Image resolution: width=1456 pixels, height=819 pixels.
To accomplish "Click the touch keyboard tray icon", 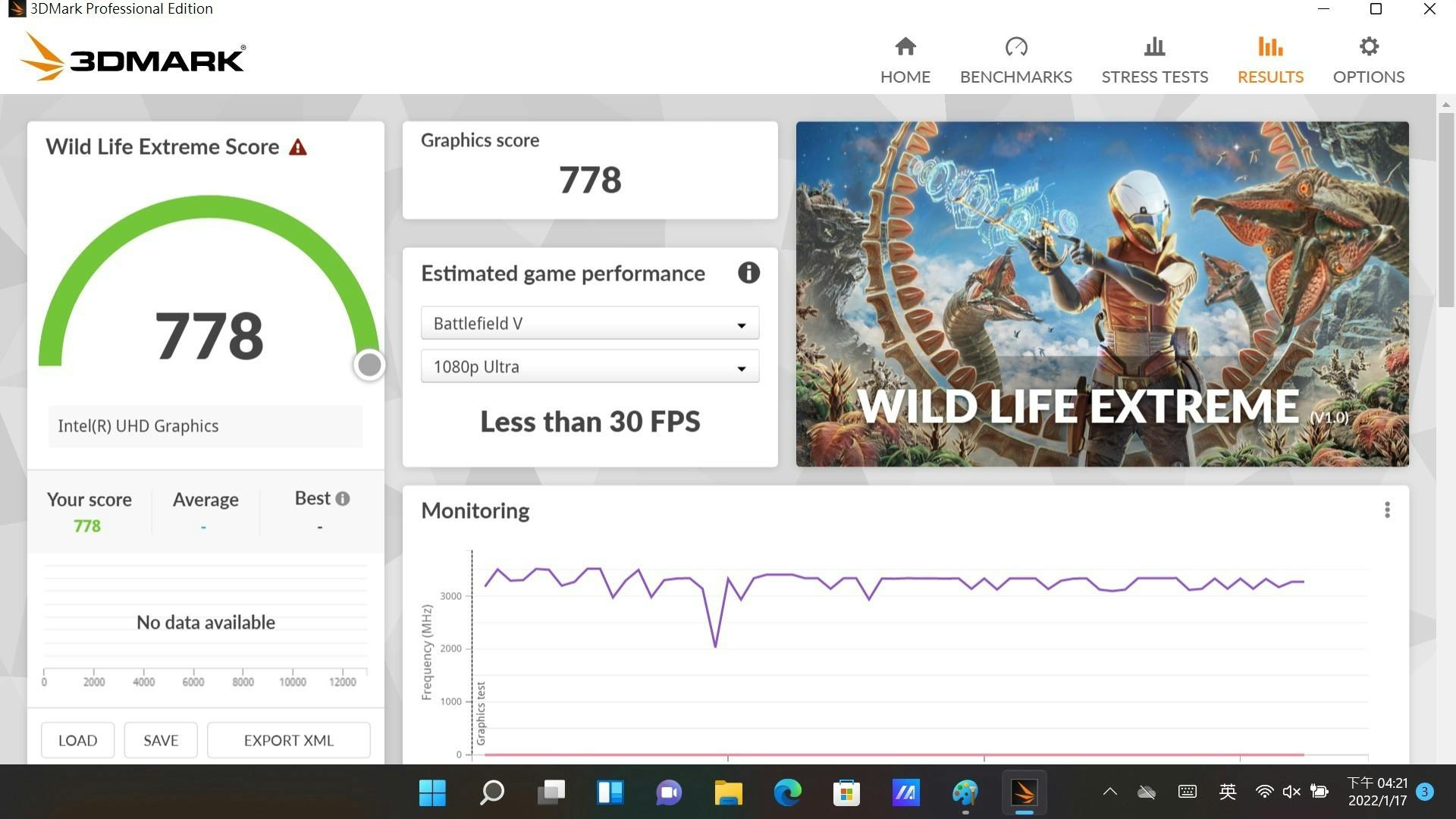I will 1188,792.
